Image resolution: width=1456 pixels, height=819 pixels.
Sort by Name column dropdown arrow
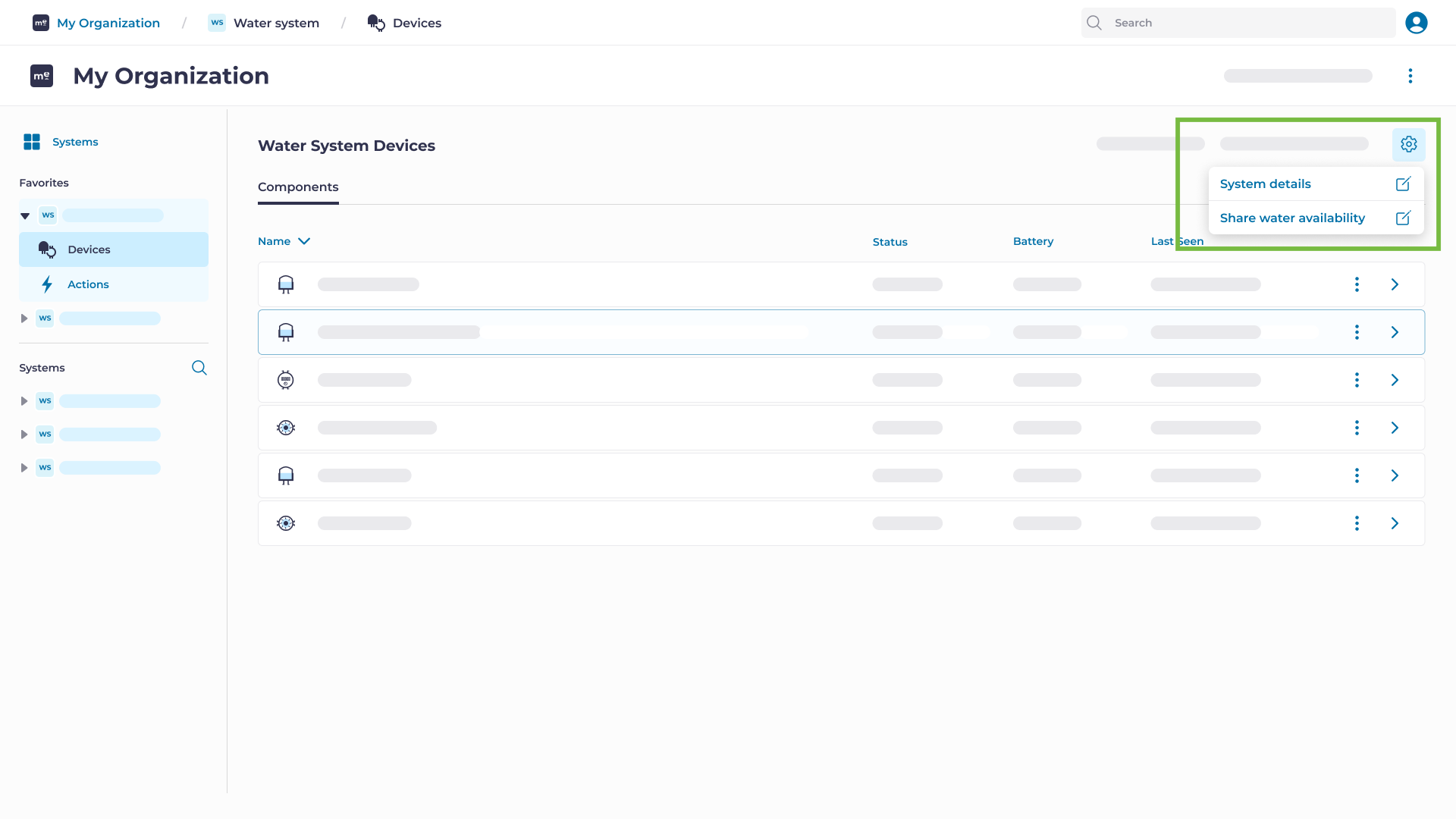click(x=304, y=241)
